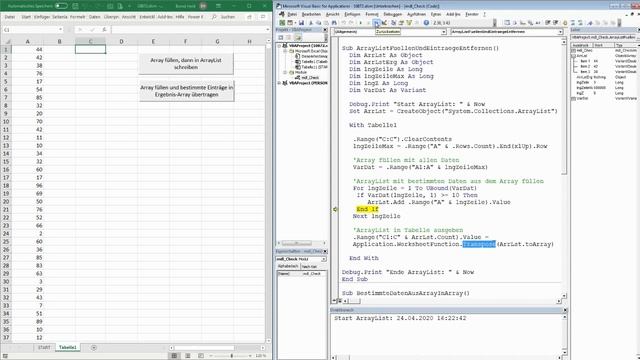Image resolution: width=640 pixels, height=360 pixels.
Task: Collapse ArrLst in the Locals window
Action: pos(573,56)
